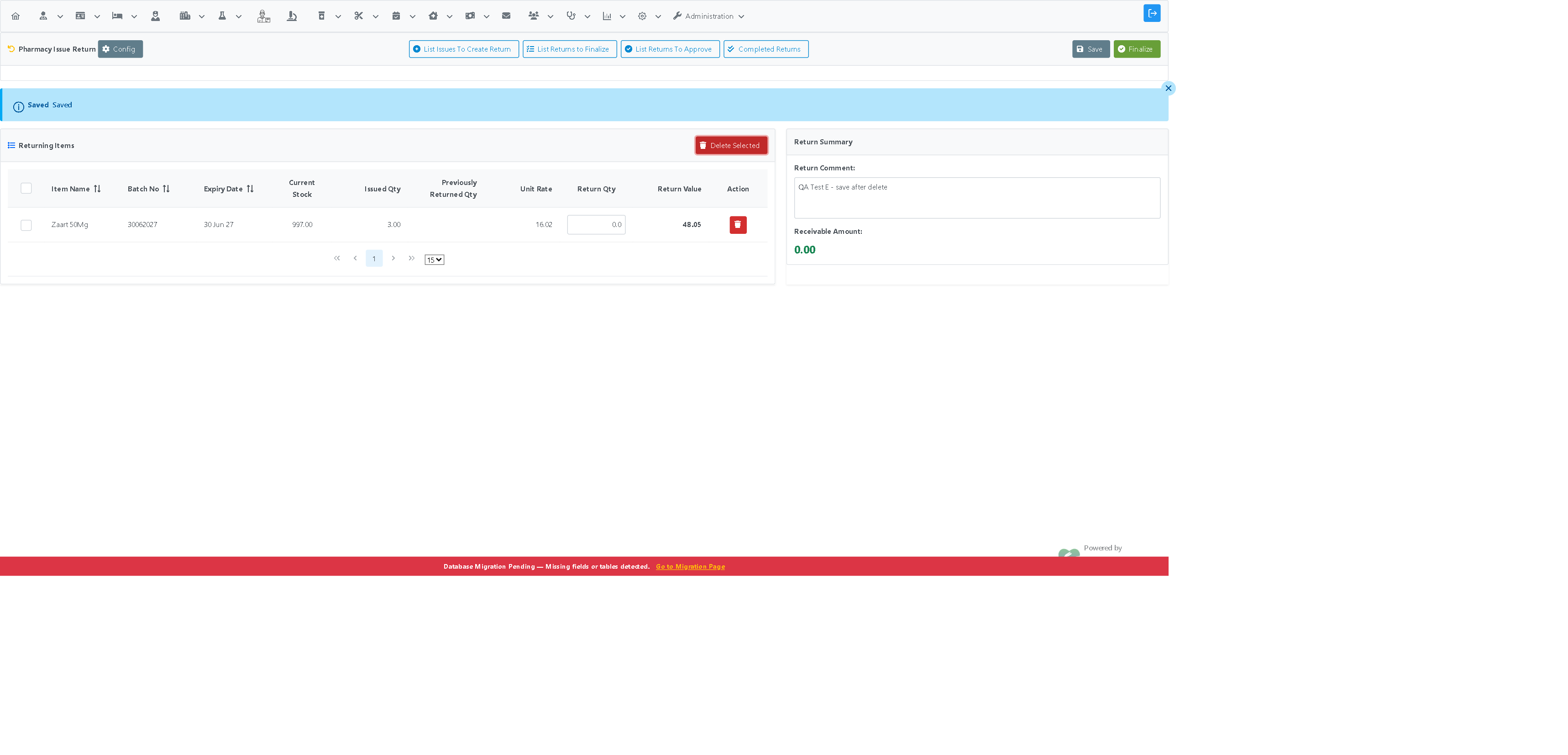Open the microscope icon in navbar
Viewport: 1568px width, 755px height.
coord(292,16)
